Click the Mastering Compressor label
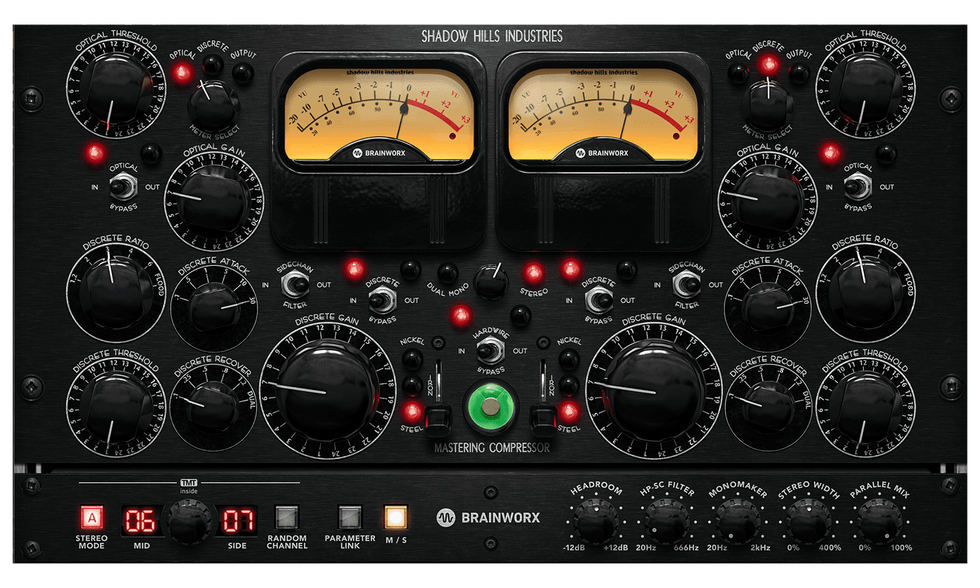The width and height of the screenshot is (980, 588). (x=492, y=447)
